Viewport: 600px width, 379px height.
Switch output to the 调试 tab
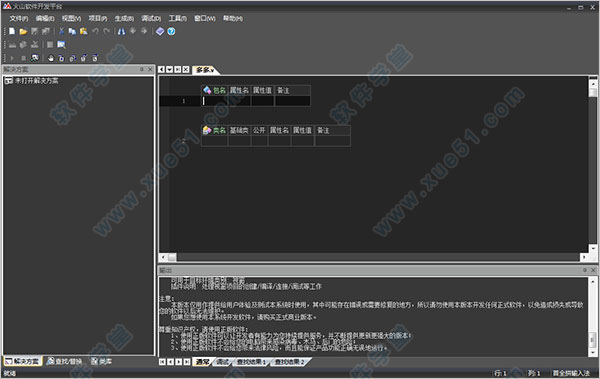coord(223,361)
